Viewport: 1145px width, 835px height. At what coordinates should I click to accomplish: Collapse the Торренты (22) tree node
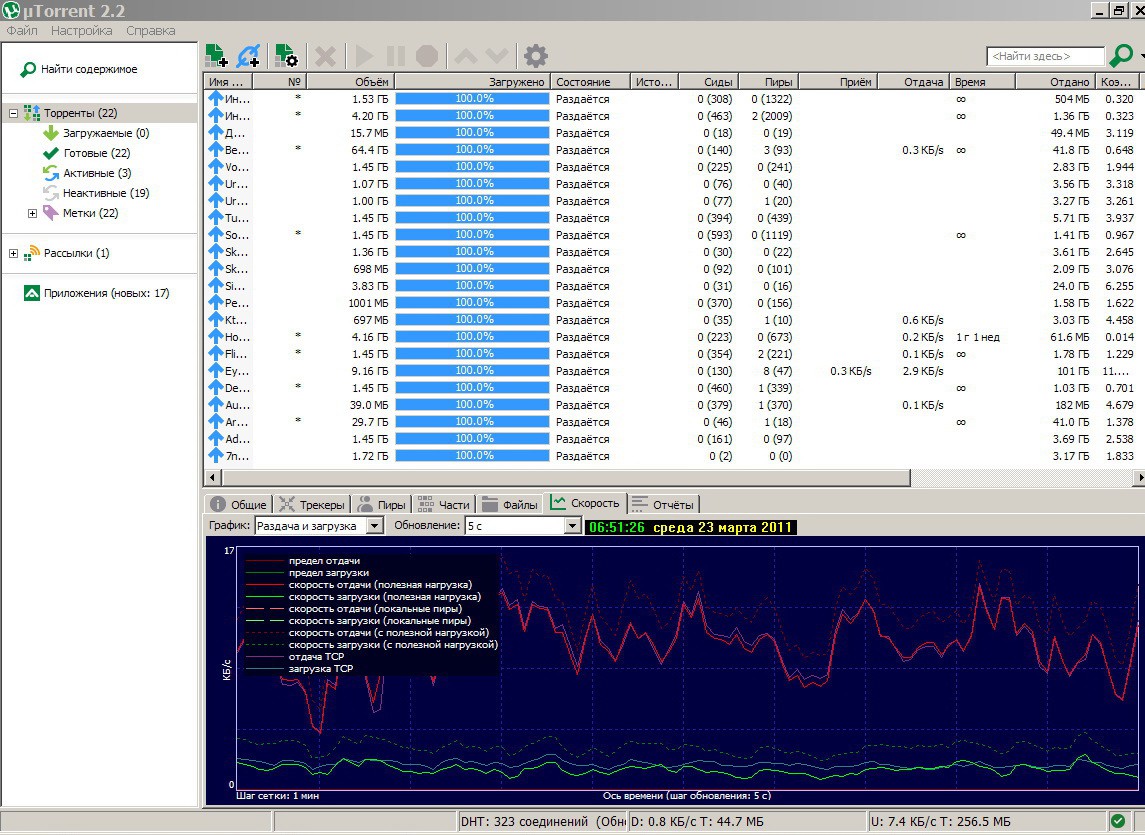(x=13, y=113)
